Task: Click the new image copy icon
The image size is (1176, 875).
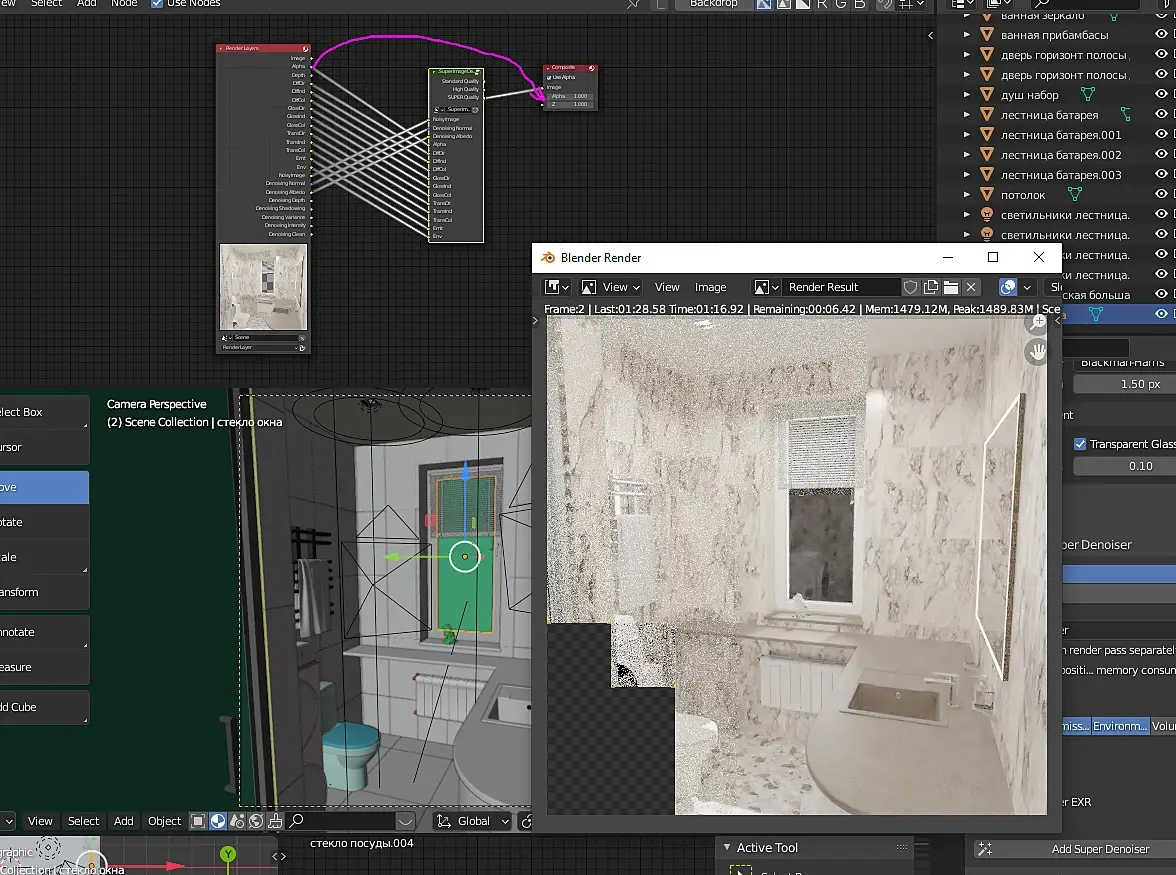Action: 931,287
